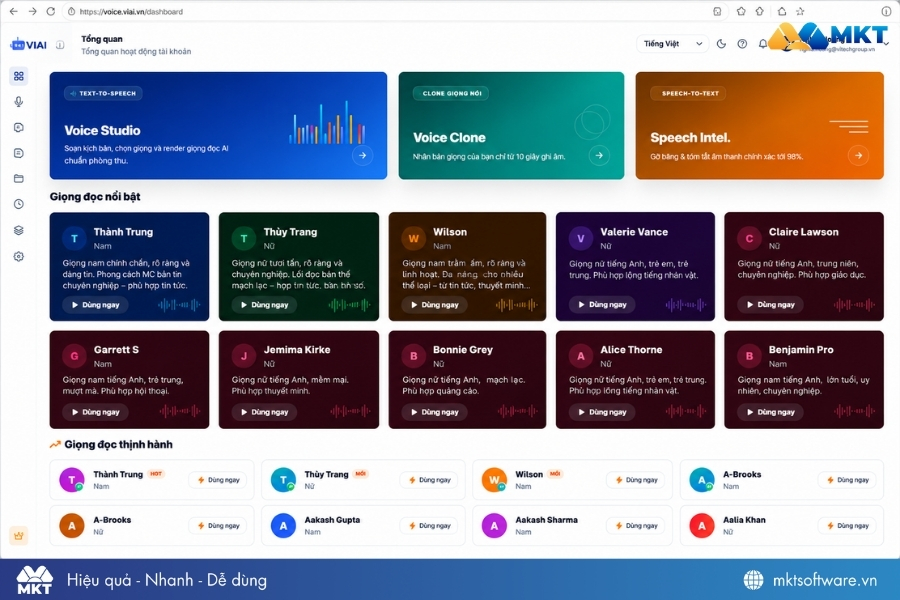Viewport: 900px width, 600px height.
Task: Click Dùng ngay on Claire Lawson card
Action: coord(770,305)
